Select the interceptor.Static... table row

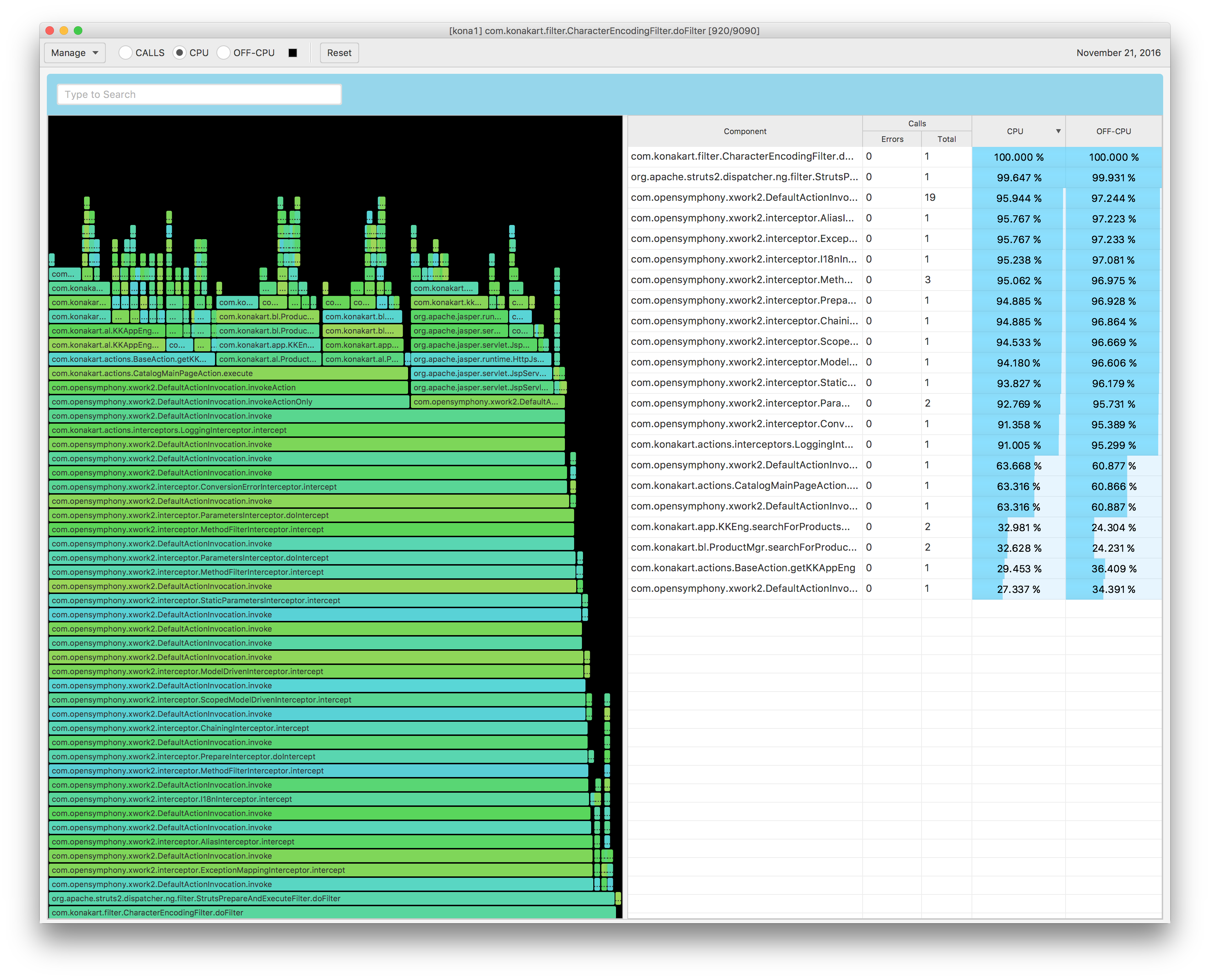(895, 383)
